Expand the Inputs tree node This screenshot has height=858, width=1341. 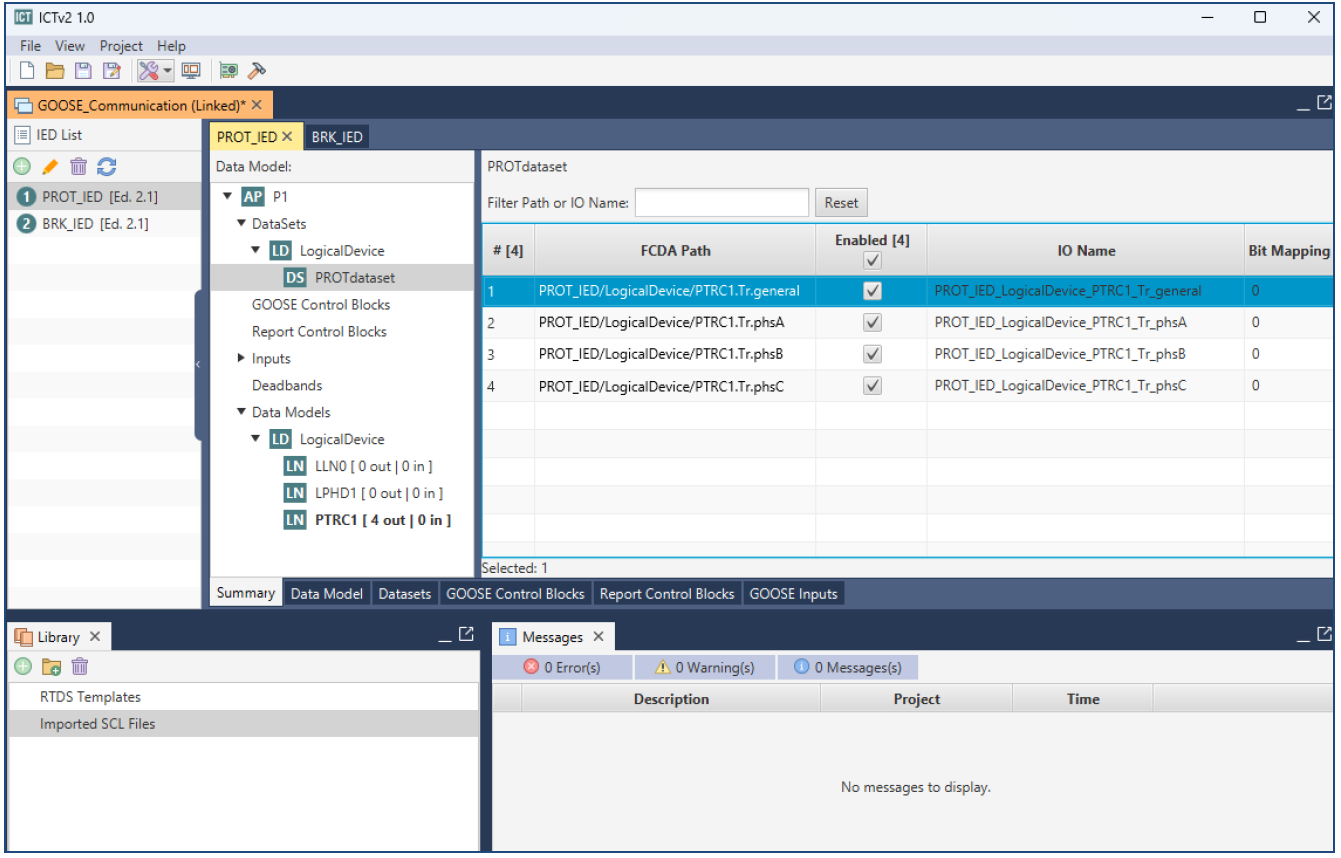point(242,358)
